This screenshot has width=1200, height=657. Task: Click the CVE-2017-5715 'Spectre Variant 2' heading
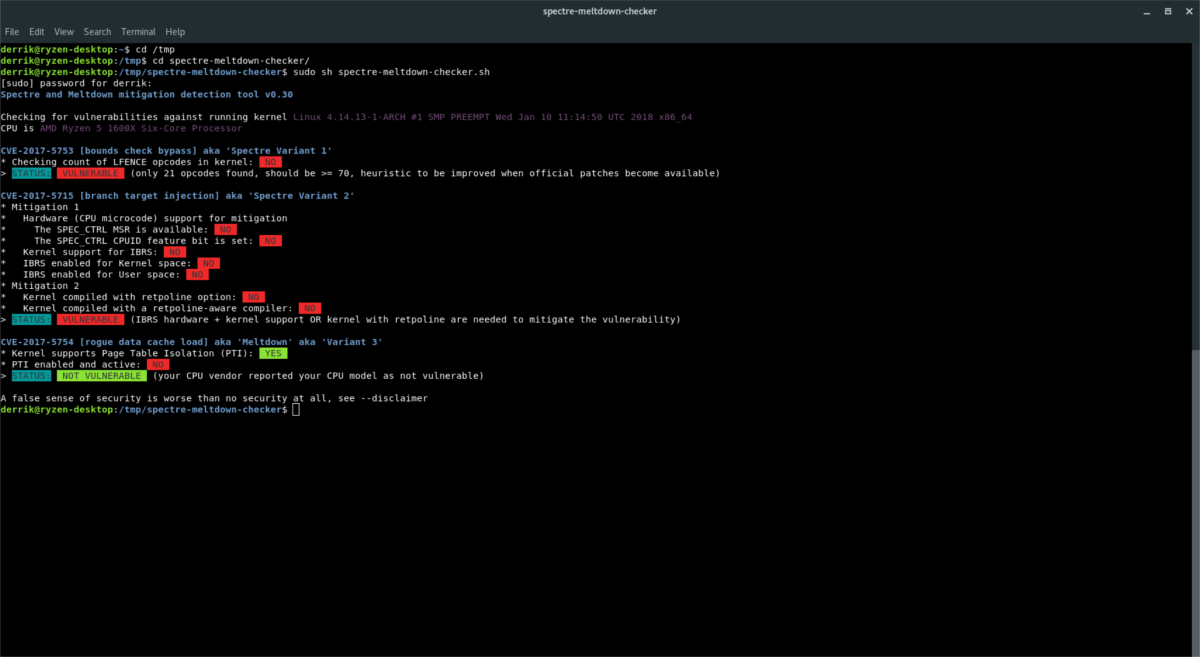pyautogui.click(x=177, y=195)
